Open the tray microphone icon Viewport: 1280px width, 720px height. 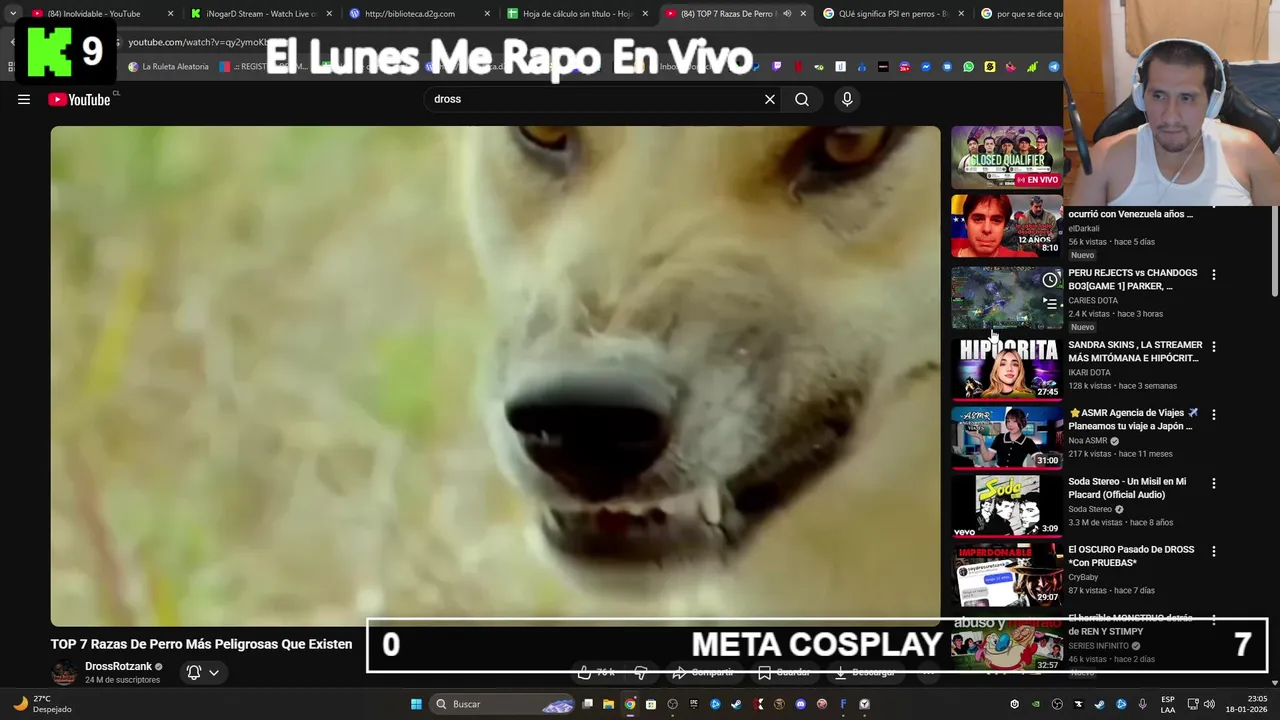click(x=1142, y=704)
